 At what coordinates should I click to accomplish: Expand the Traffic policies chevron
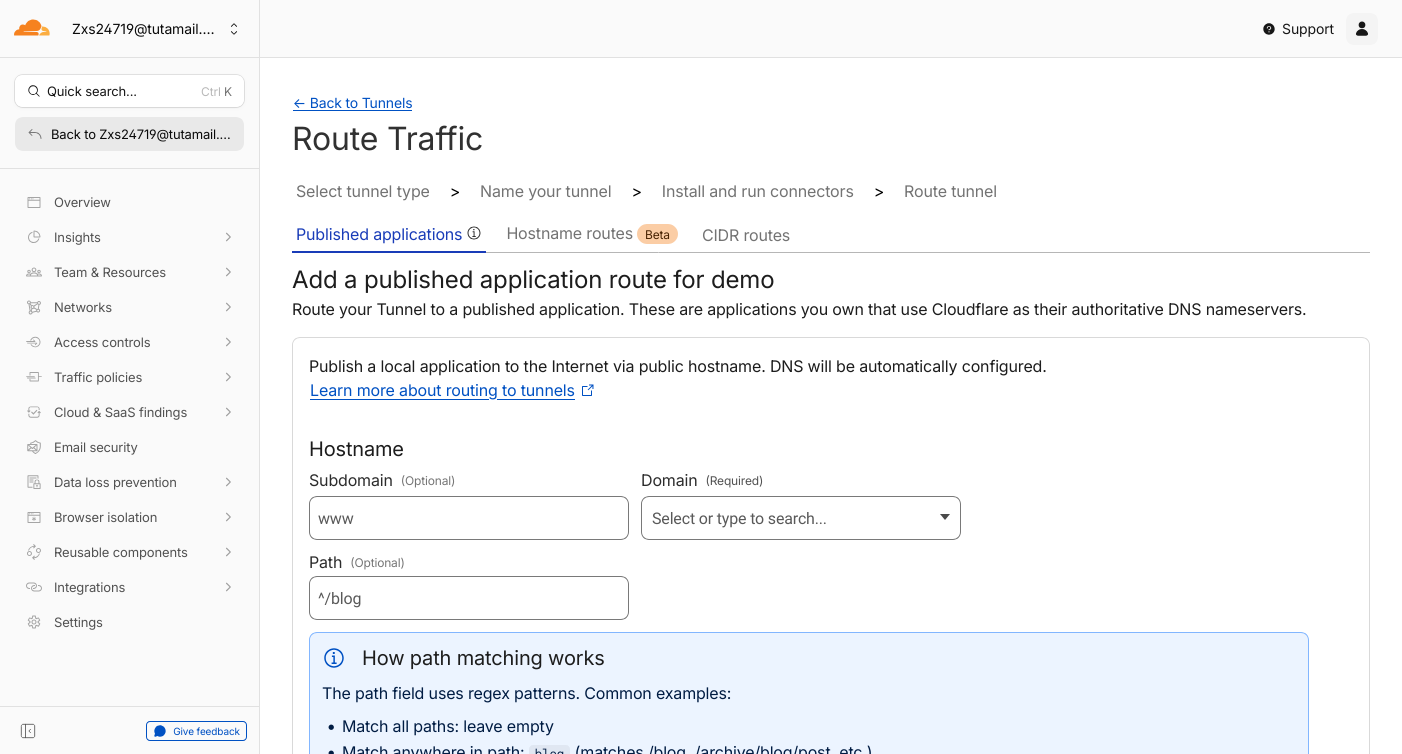[228, 377]
